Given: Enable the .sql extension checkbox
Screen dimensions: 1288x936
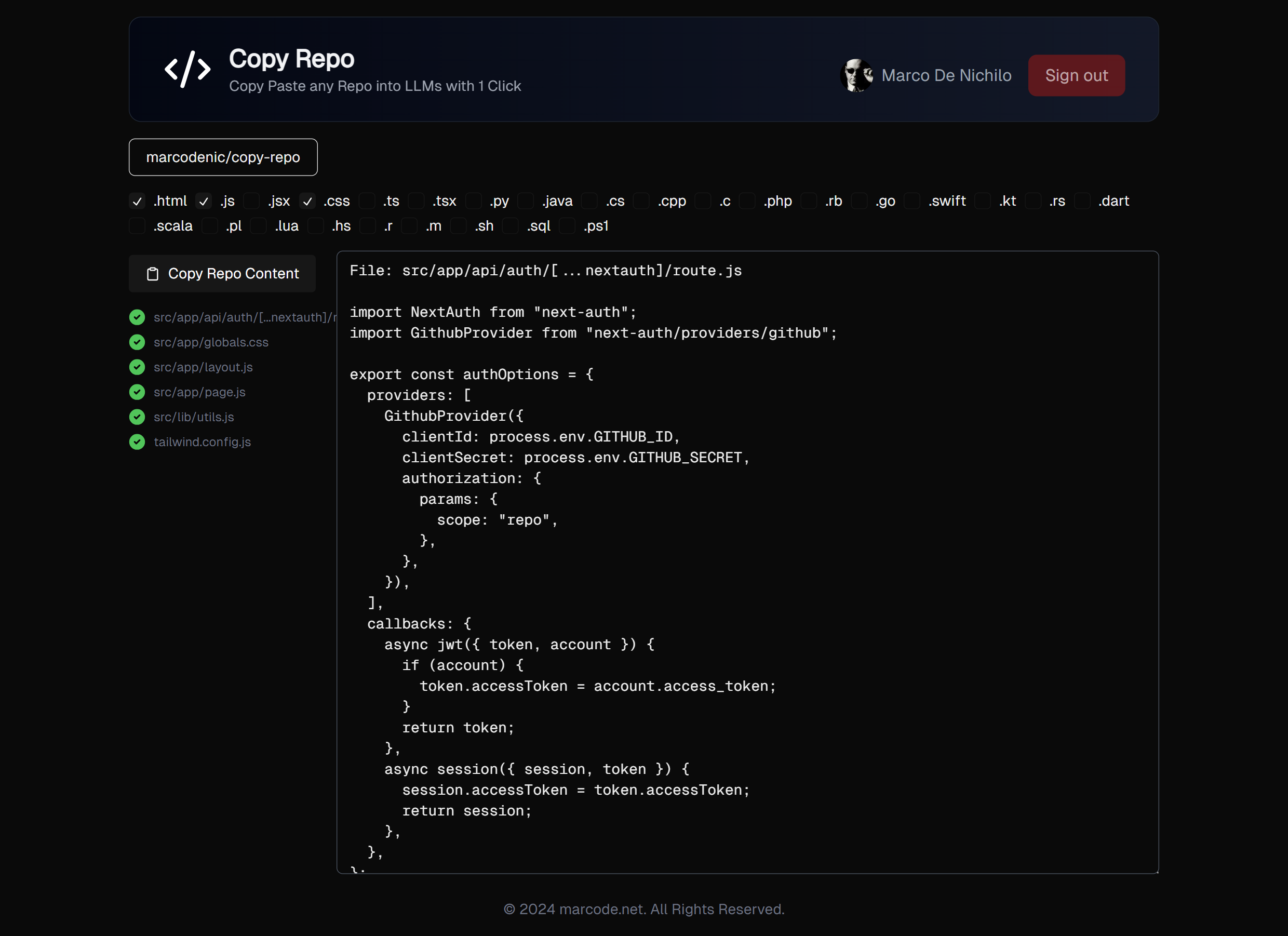Looking at the screenshot, I should (x=510, y=226).
